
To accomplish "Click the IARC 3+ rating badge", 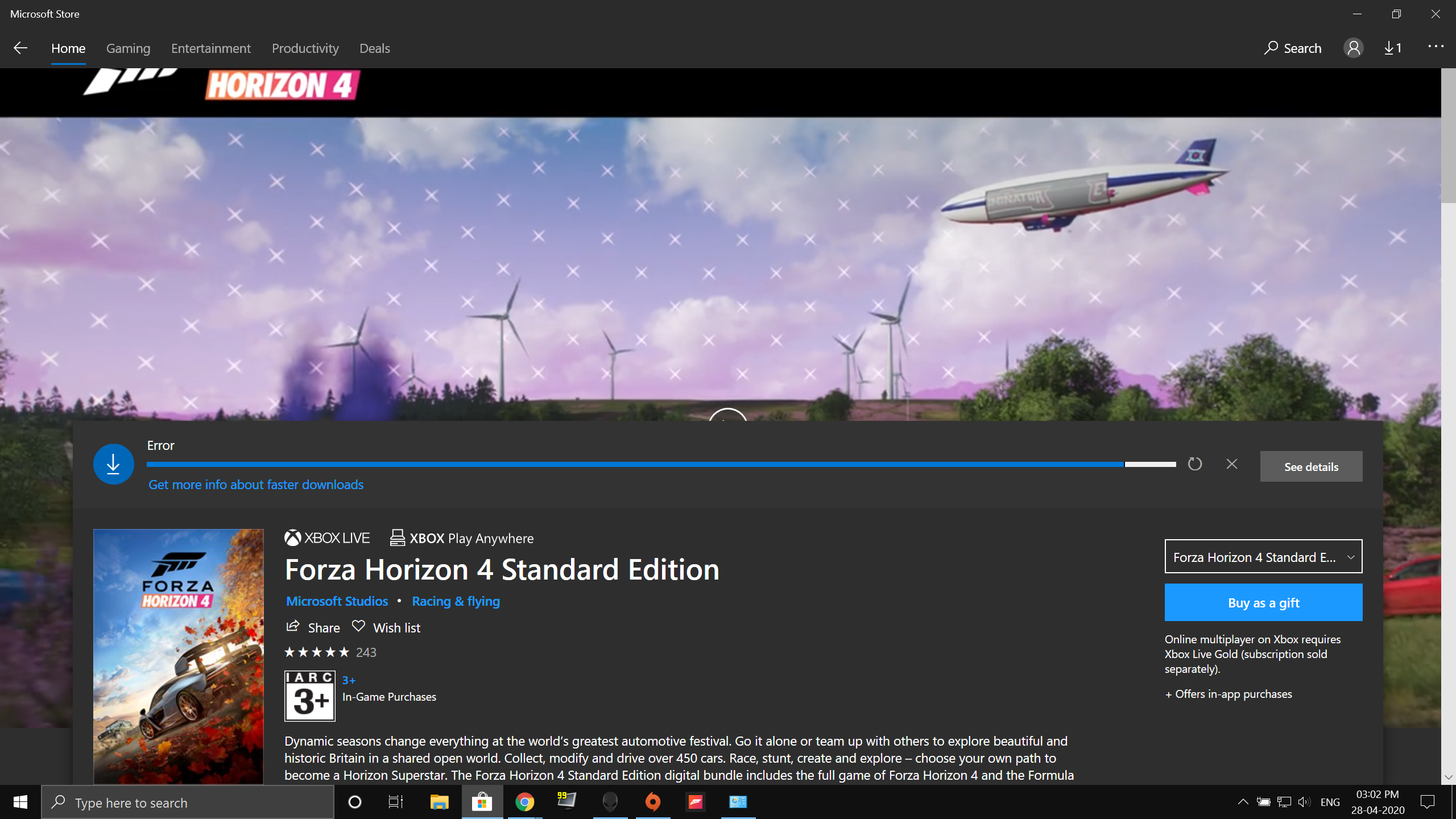I will (x=310, y=696).
